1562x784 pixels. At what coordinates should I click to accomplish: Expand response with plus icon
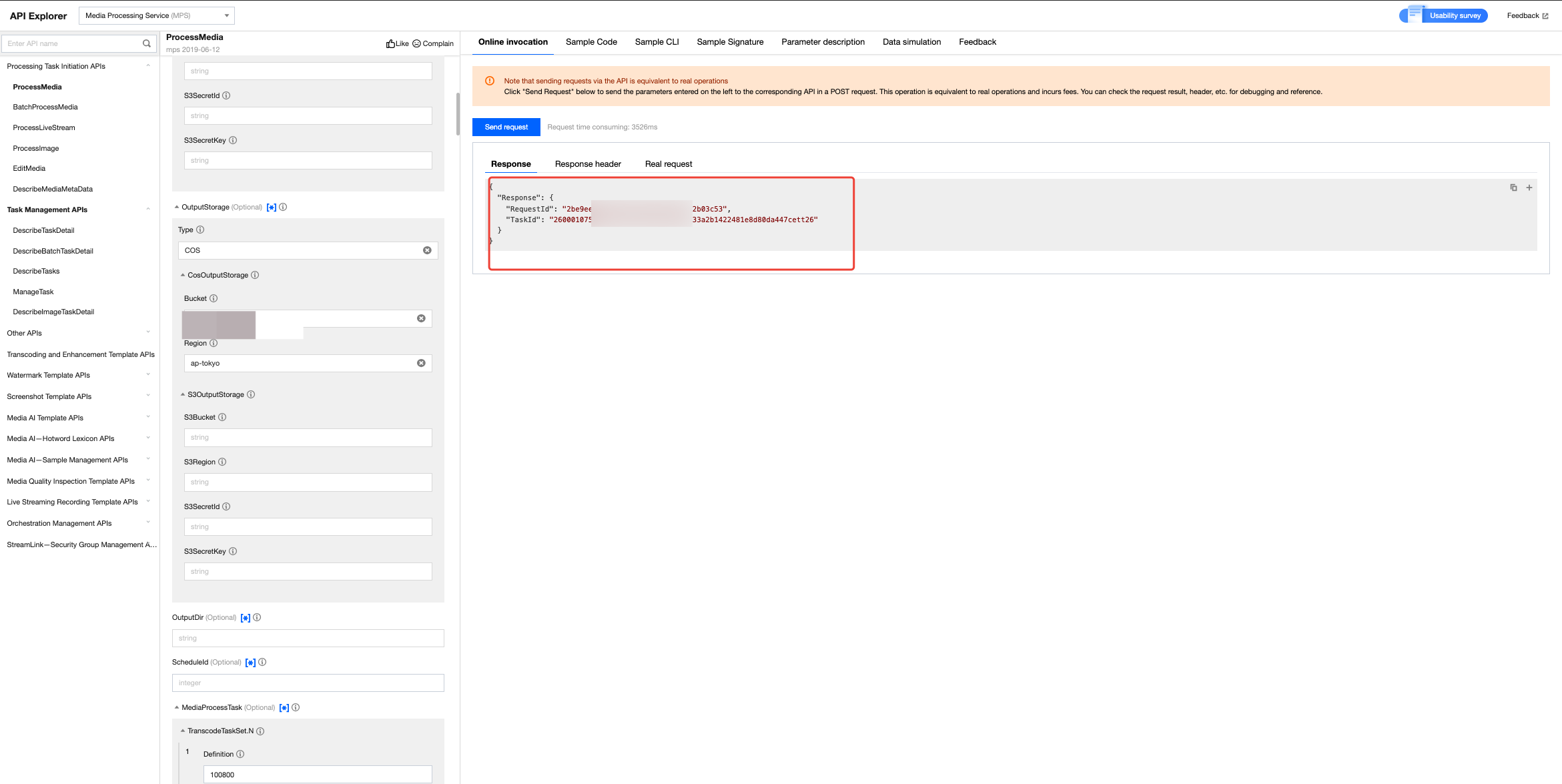(1529, 188)
